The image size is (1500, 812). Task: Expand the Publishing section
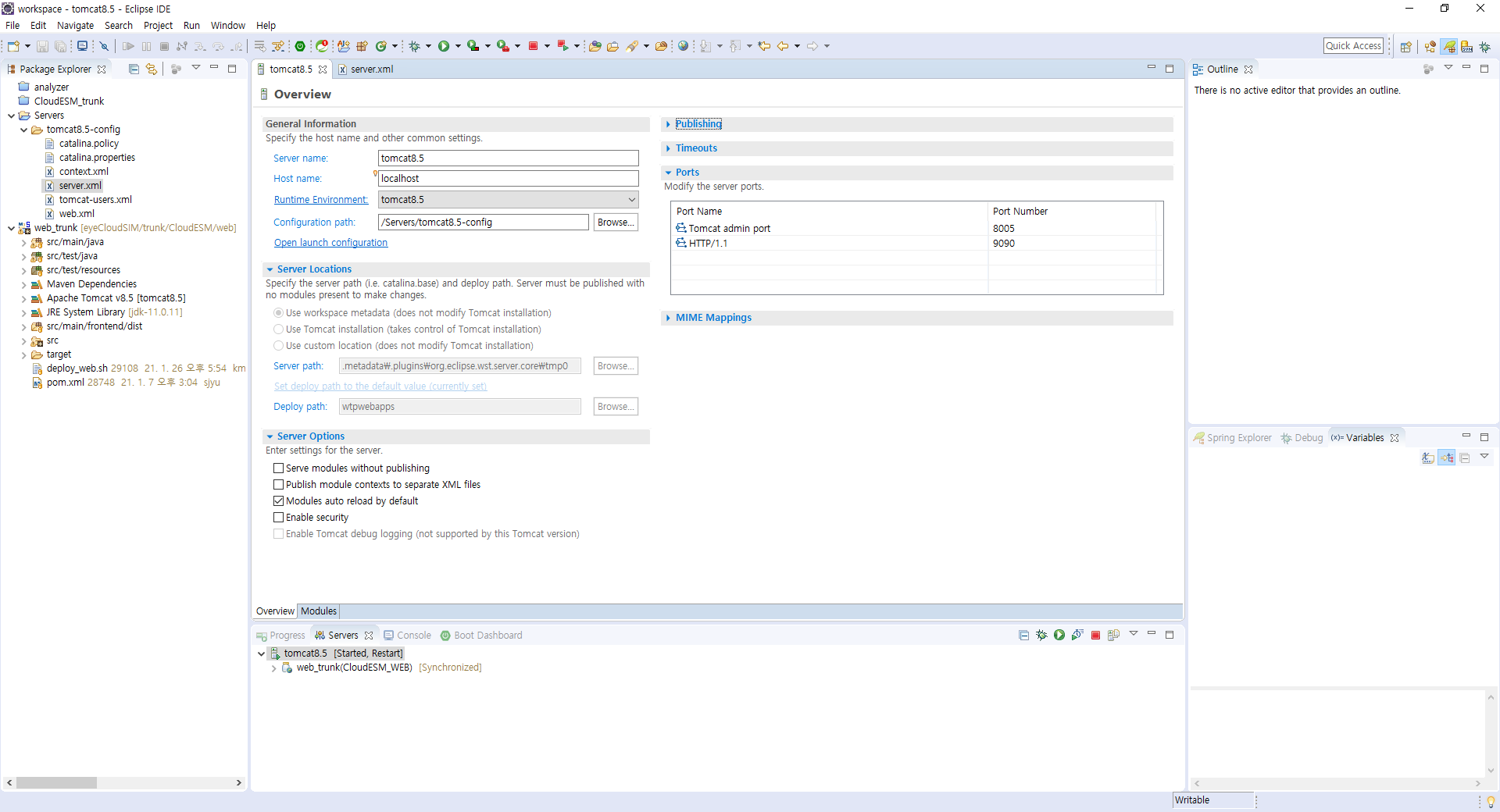pyautogui.click(x=668, y=124)
